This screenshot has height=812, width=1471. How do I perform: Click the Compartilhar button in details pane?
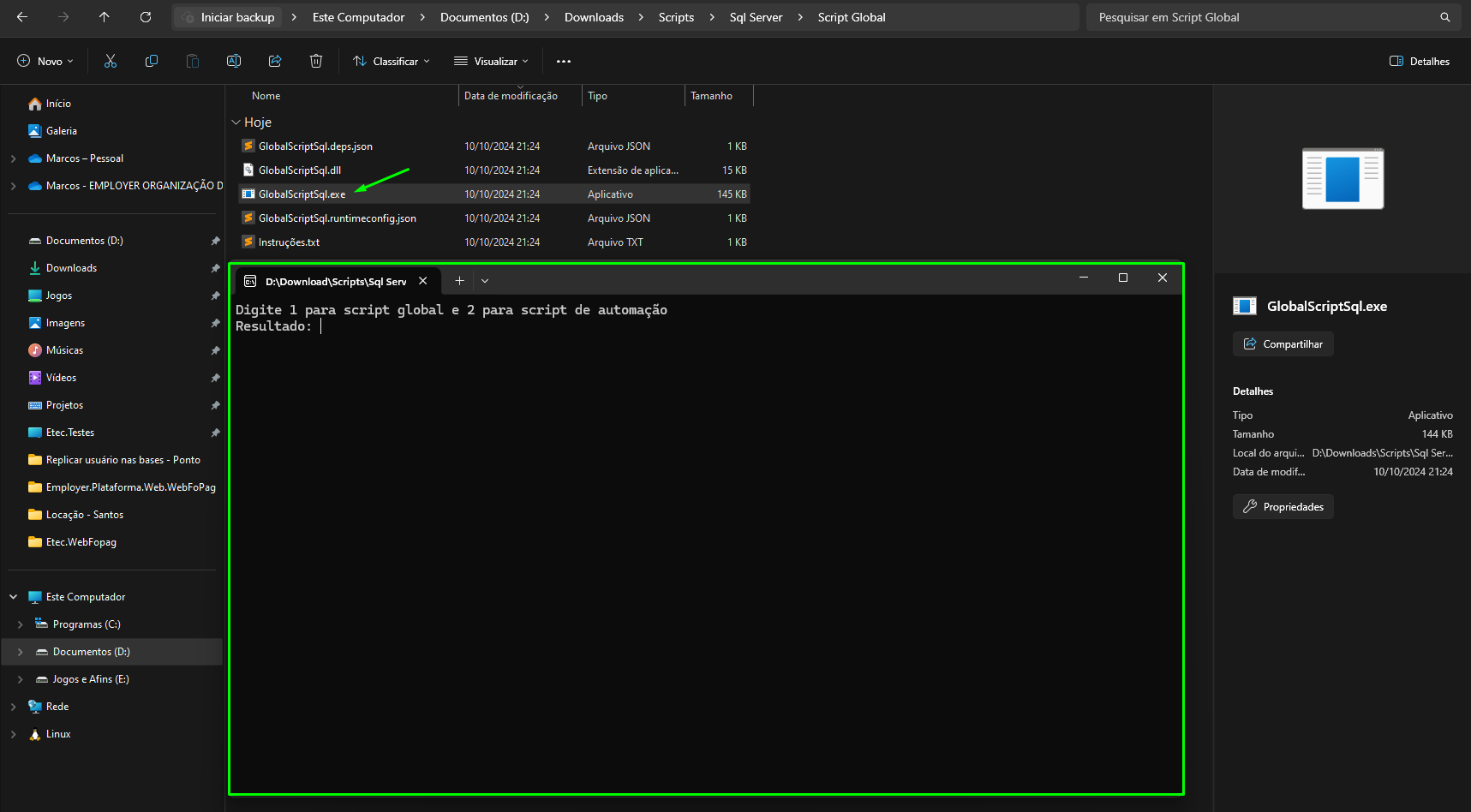click(x=1283, y=343)
